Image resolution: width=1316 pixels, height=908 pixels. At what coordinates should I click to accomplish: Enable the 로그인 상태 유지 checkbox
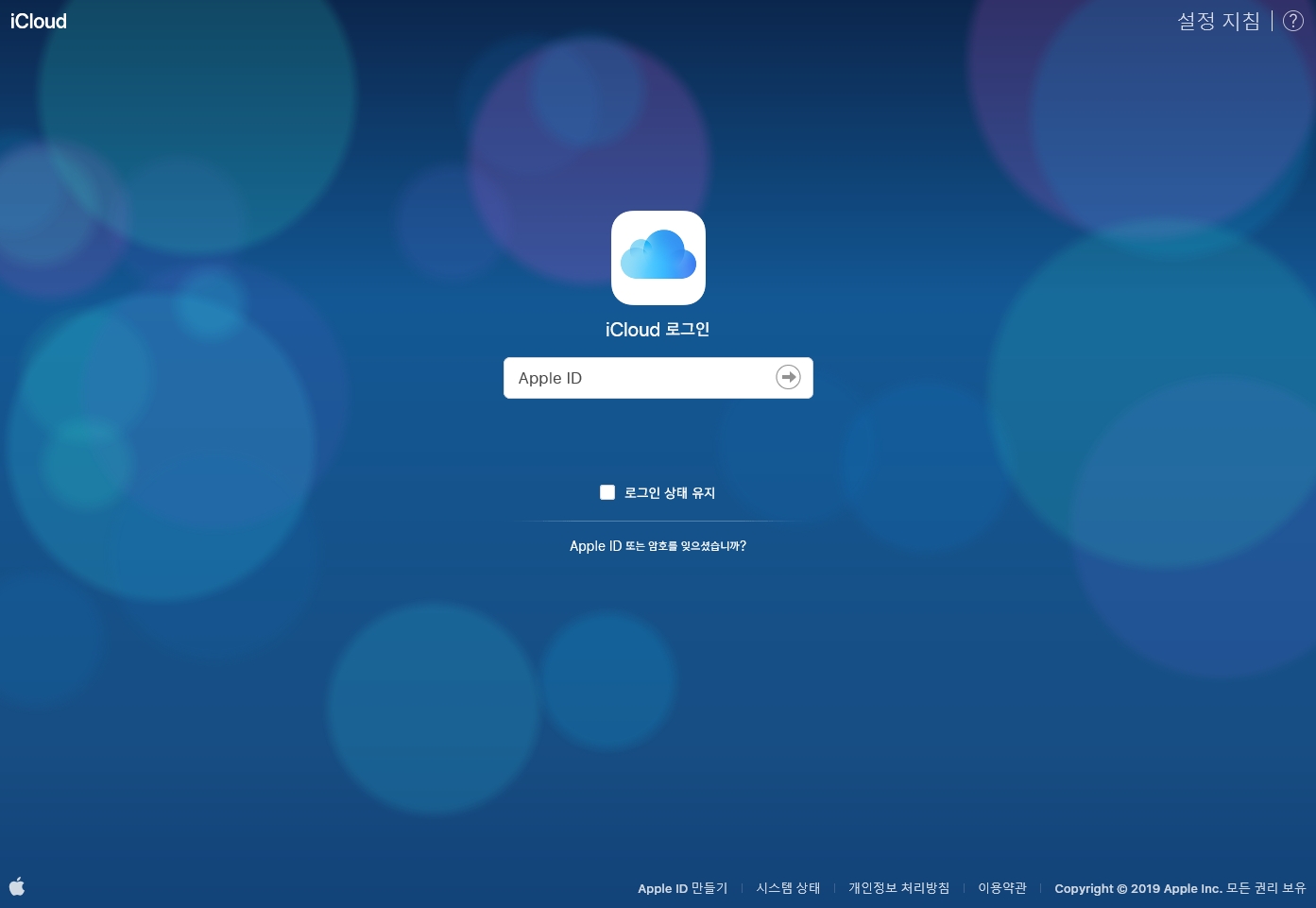coord(607,492)
